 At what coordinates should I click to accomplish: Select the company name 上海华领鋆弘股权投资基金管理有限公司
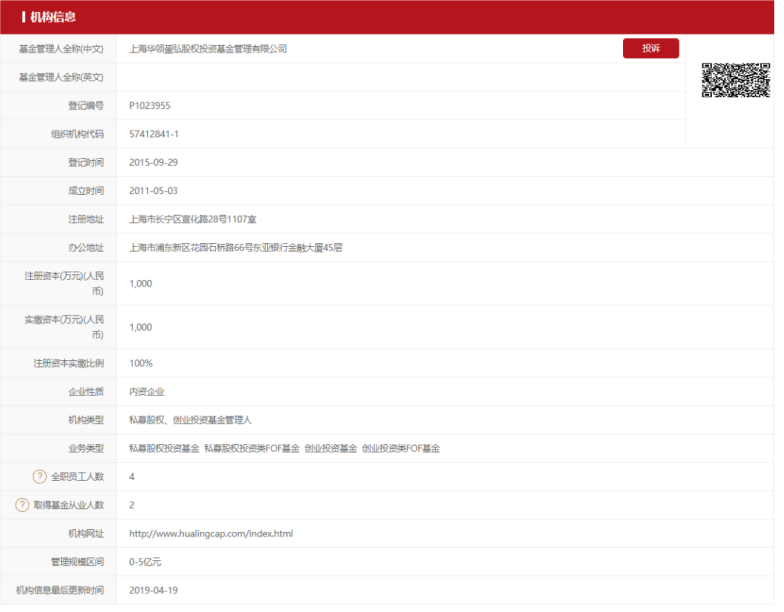pos(210,49)
